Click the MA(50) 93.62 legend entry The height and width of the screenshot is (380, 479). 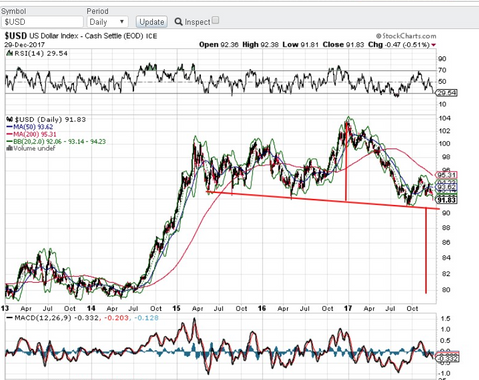pyautogui.click(x=30, y=127)
